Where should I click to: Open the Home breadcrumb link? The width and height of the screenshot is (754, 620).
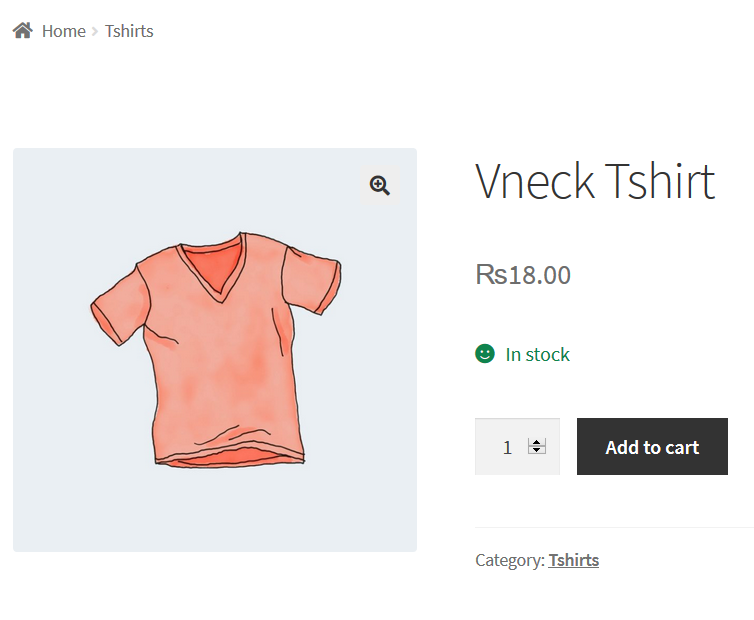[x=63, y=31]
